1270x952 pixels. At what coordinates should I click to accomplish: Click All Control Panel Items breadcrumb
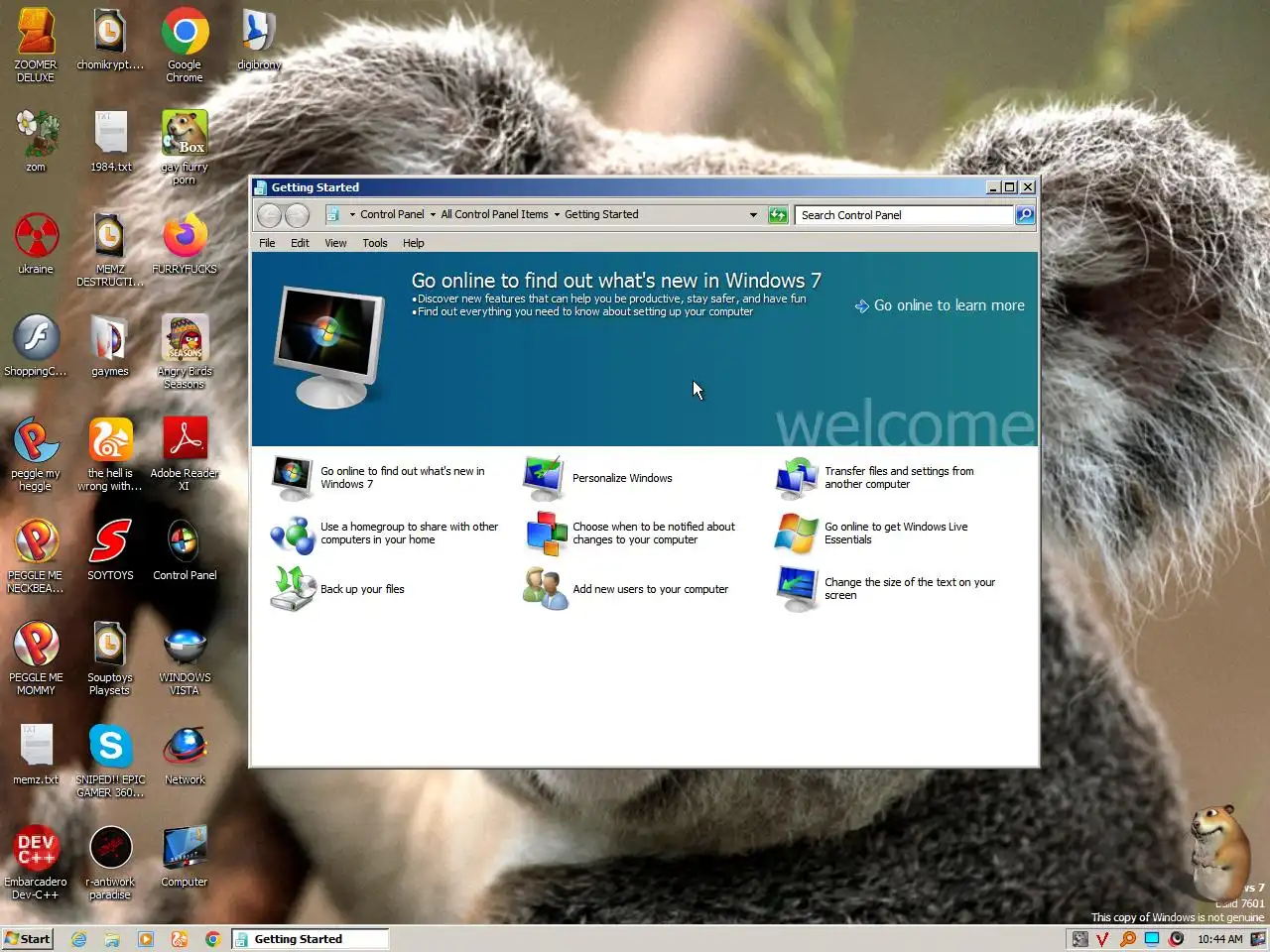point(494,215)
